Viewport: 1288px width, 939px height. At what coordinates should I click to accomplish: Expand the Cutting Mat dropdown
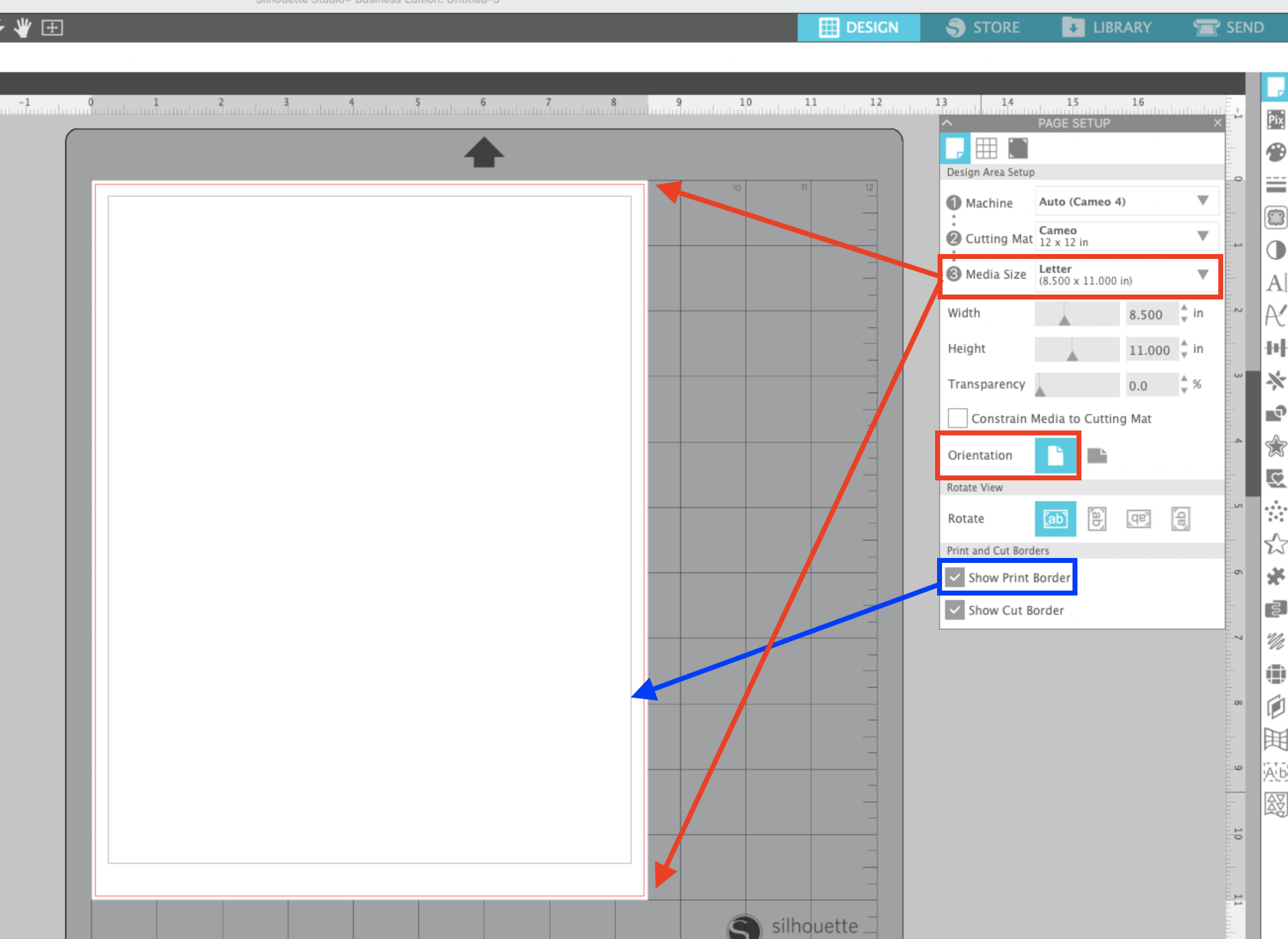1126,236
